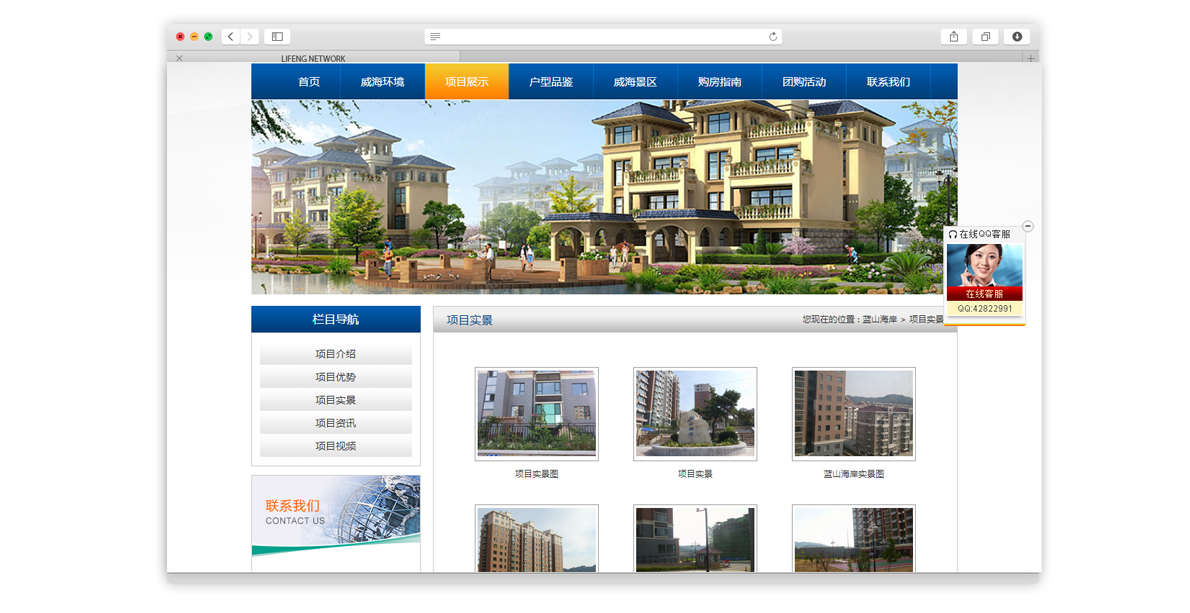Toggle the browser sidebar icon

[x=277, y=36]
